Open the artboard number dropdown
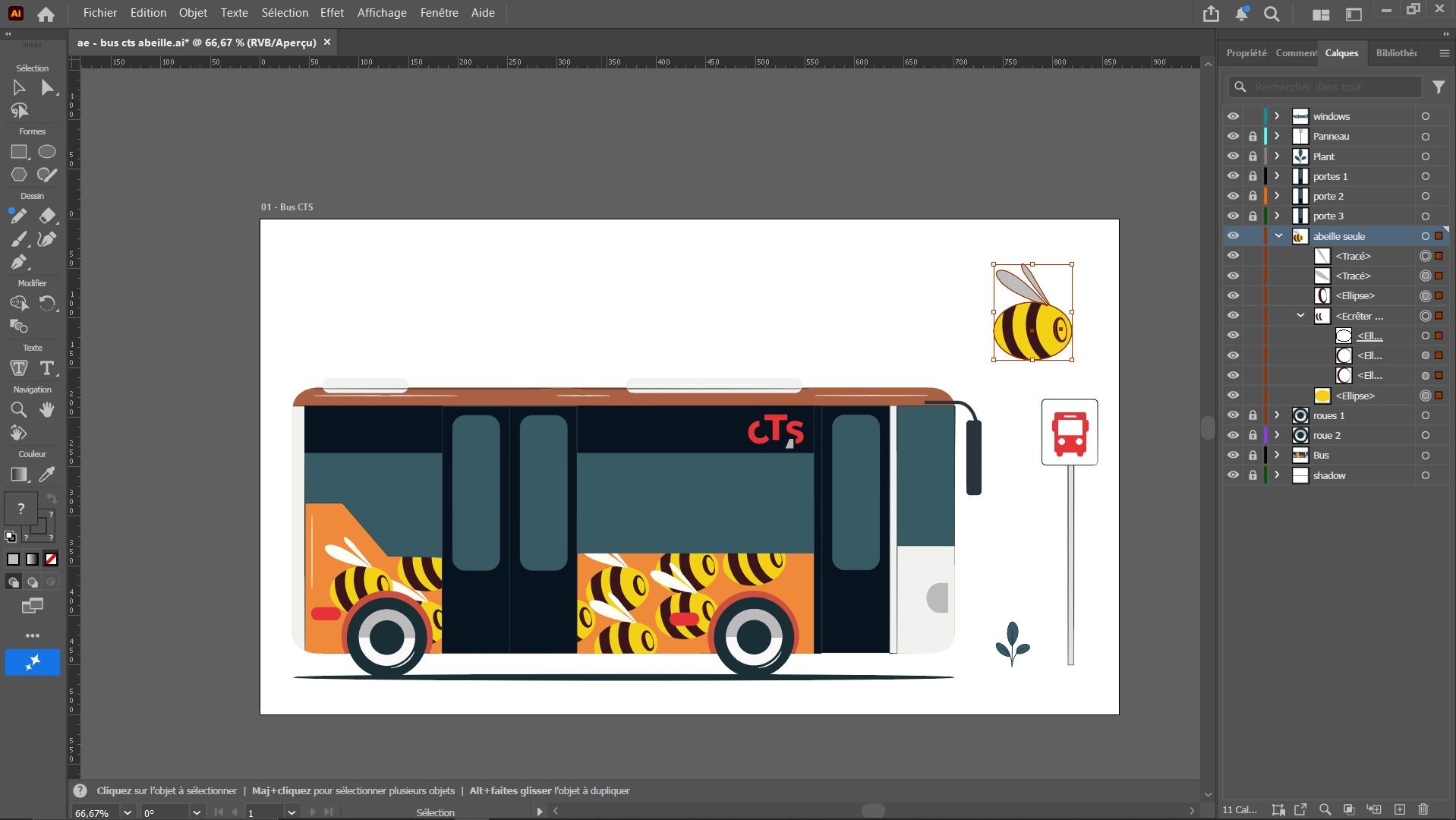 click(291, 812)
